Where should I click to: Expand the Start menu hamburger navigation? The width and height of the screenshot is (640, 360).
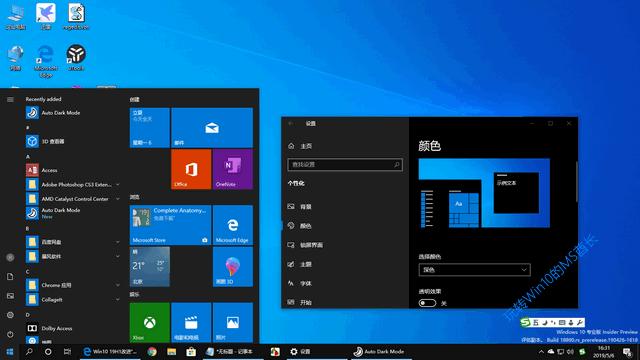10,99
